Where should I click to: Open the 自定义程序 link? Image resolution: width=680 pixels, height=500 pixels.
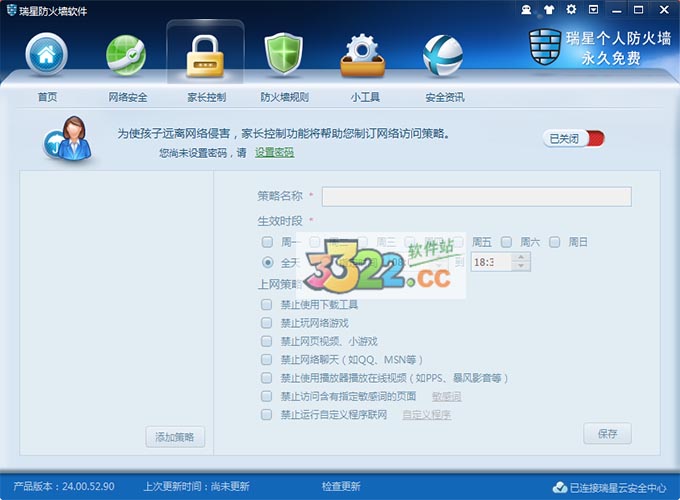point(427,415)
